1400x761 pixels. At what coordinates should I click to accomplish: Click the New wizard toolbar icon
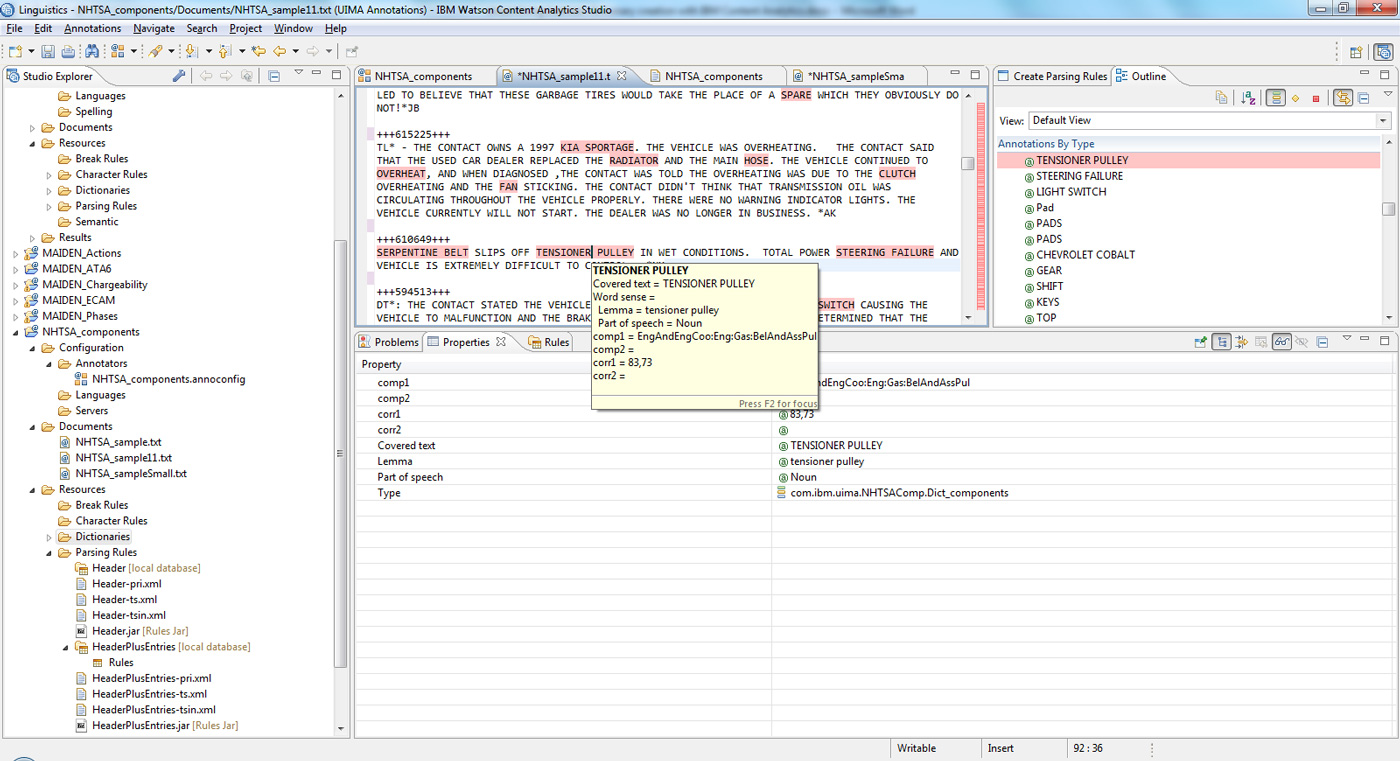[x=15, y=51]
